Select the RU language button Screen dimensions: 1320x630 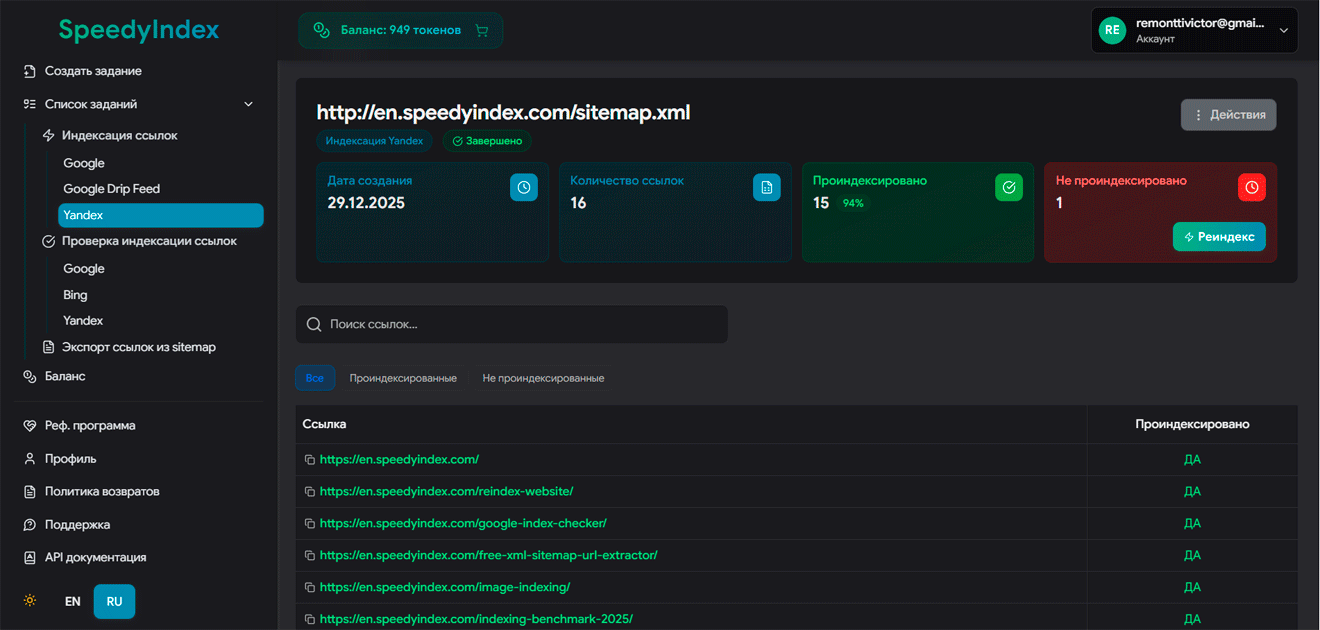[x=114, y=602]
